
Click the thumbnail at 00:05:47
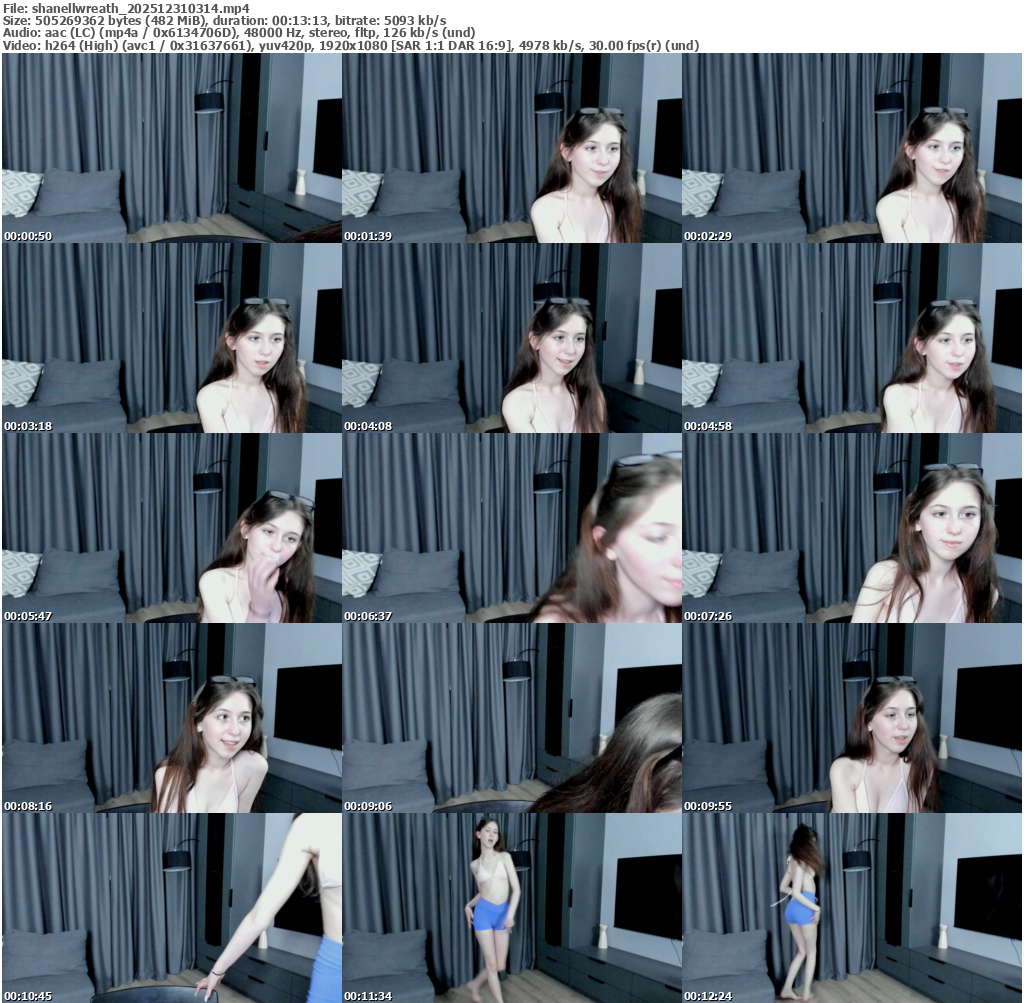171,528
